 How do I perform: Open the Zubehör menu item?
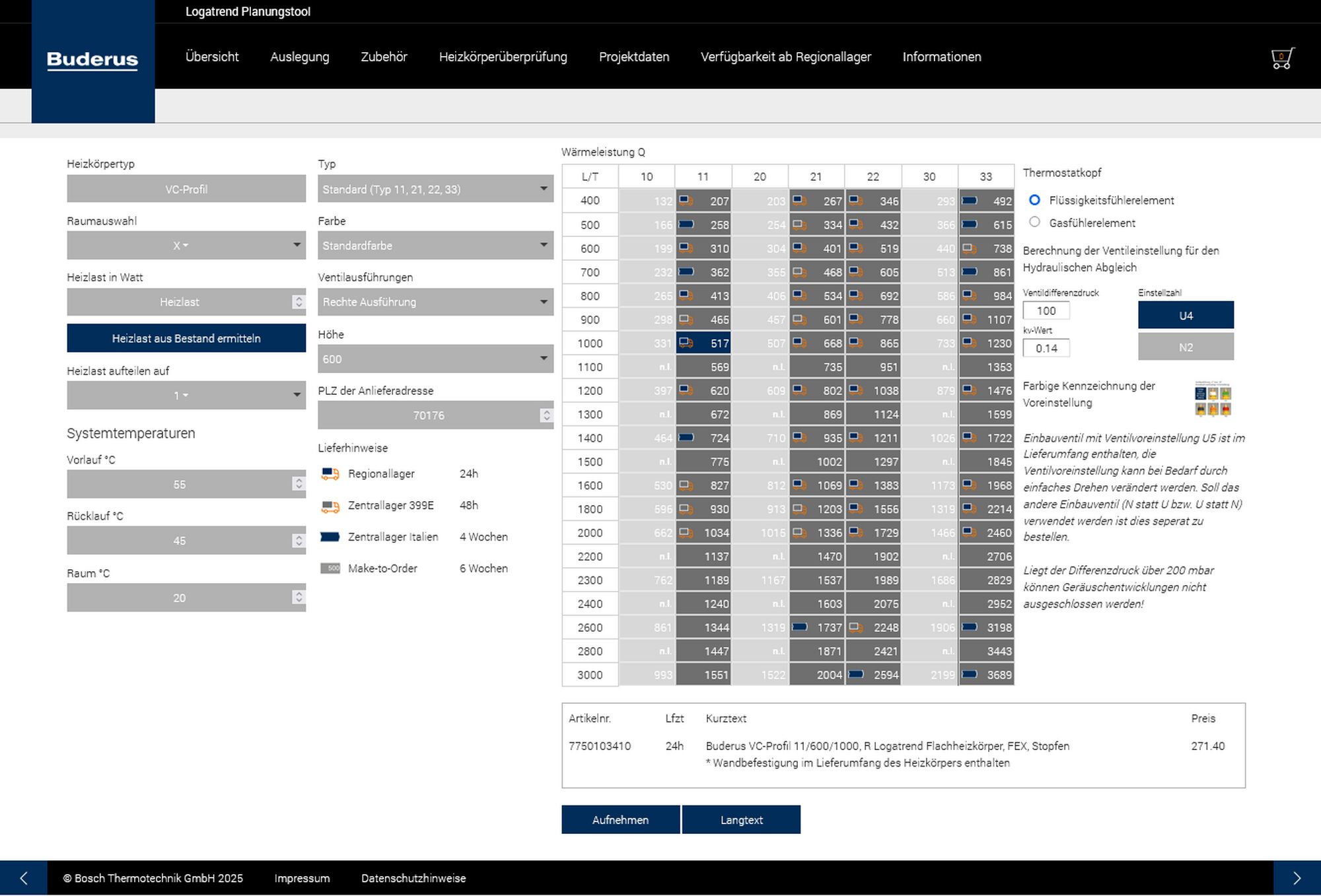[x=384, y=57]
